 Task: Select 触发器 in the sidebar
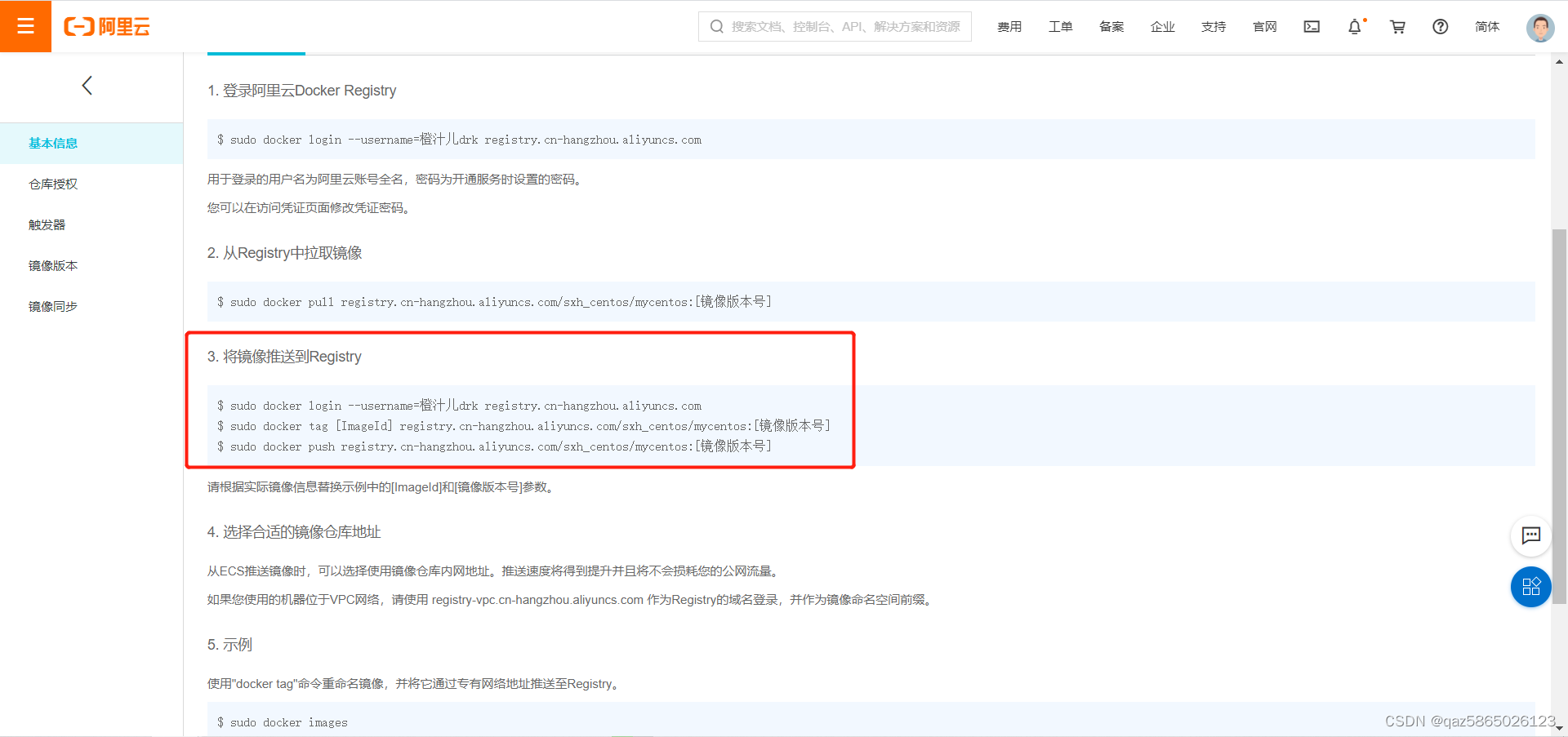(47, 224)
